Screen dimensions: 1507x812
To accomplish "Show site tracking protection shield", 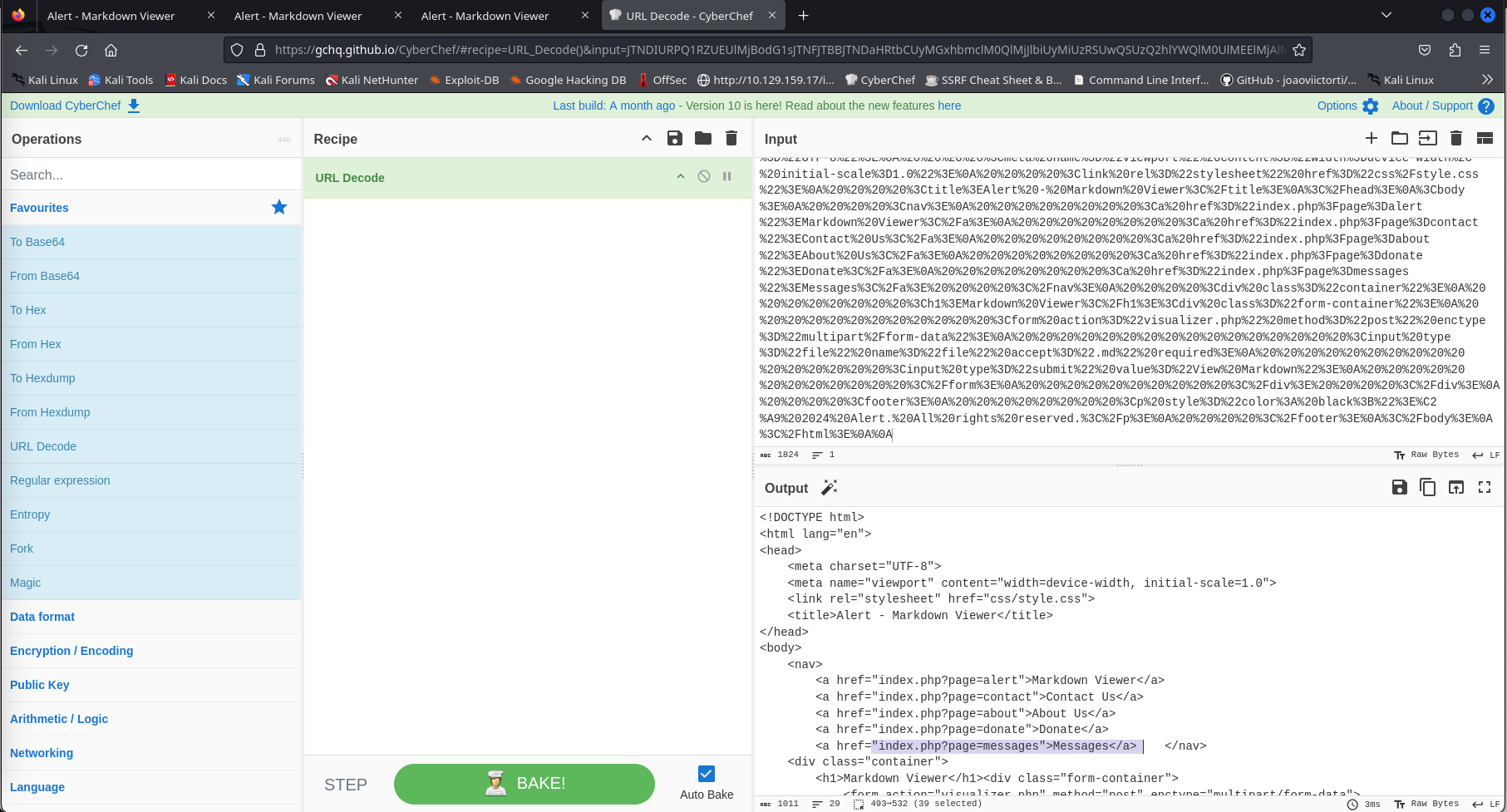I will click(237, 50).
